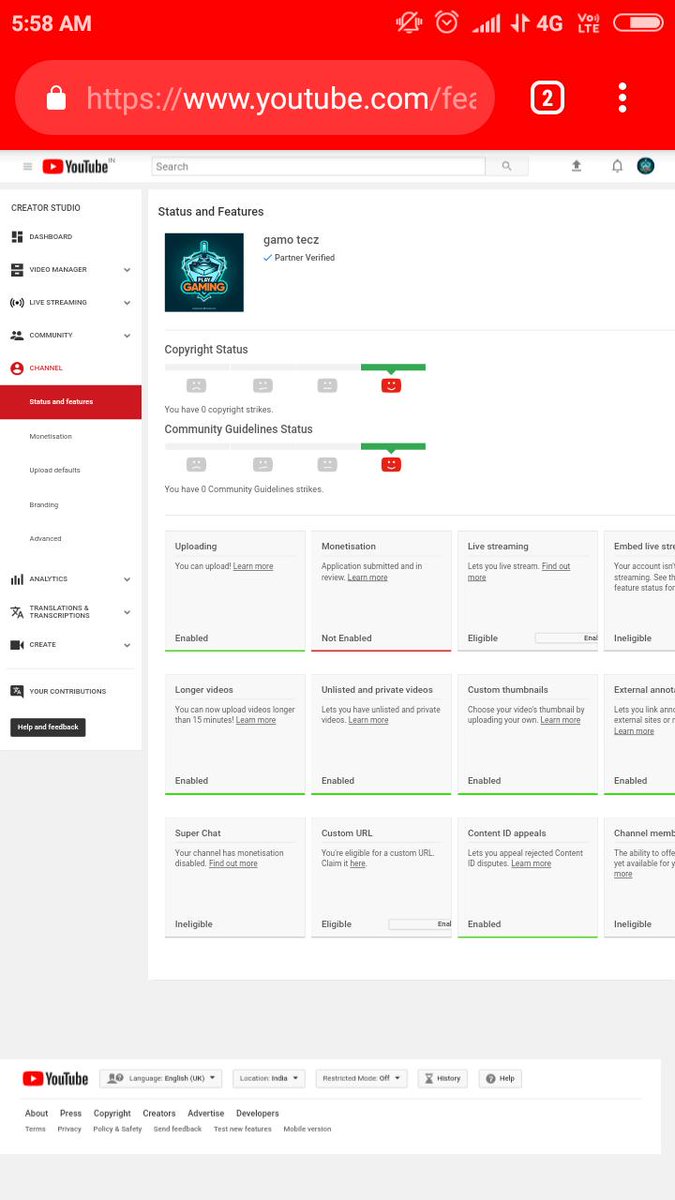Click the Video Manager icon
The height and width of the screenshot is (1200, 675).
(17, 270)
